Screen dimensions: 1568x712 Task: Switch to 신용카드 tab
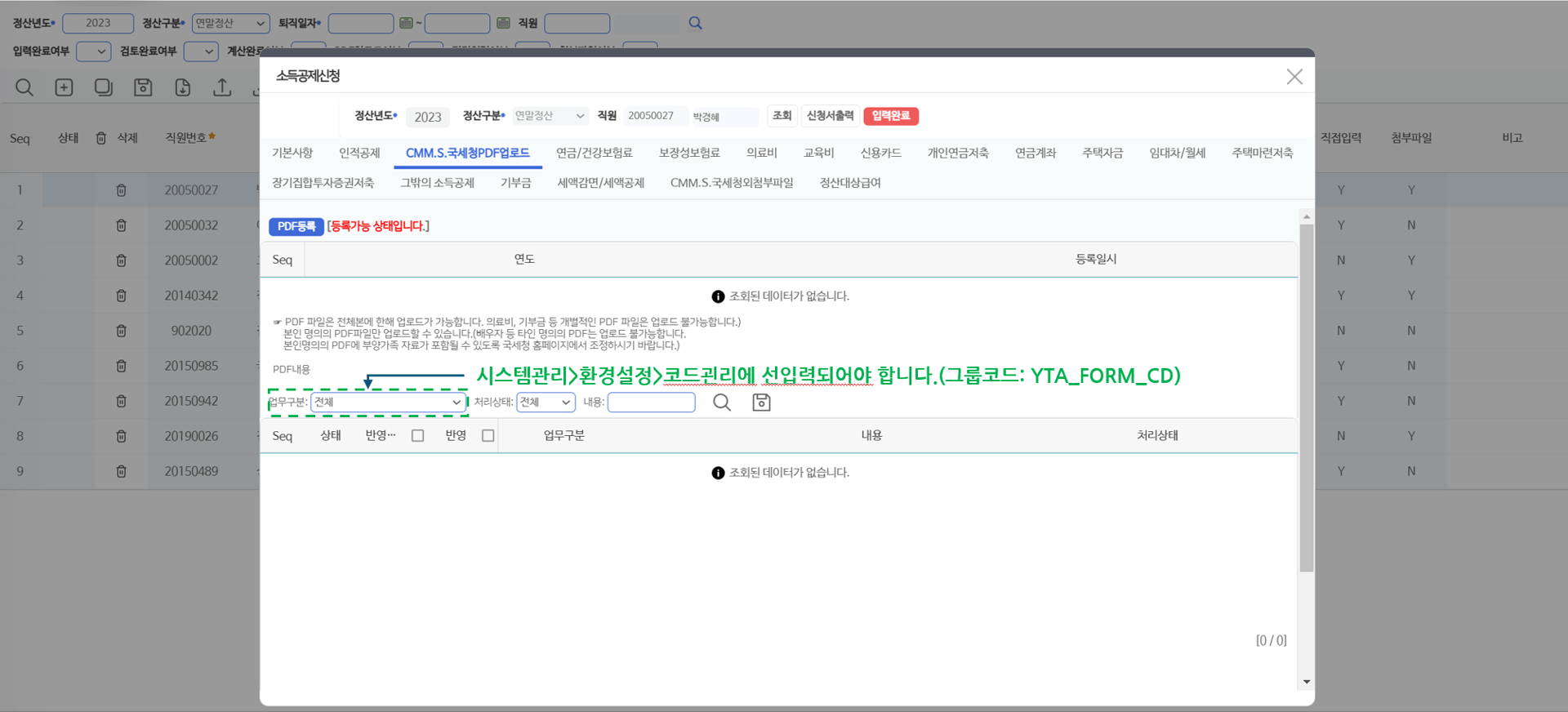click(880, 153)
